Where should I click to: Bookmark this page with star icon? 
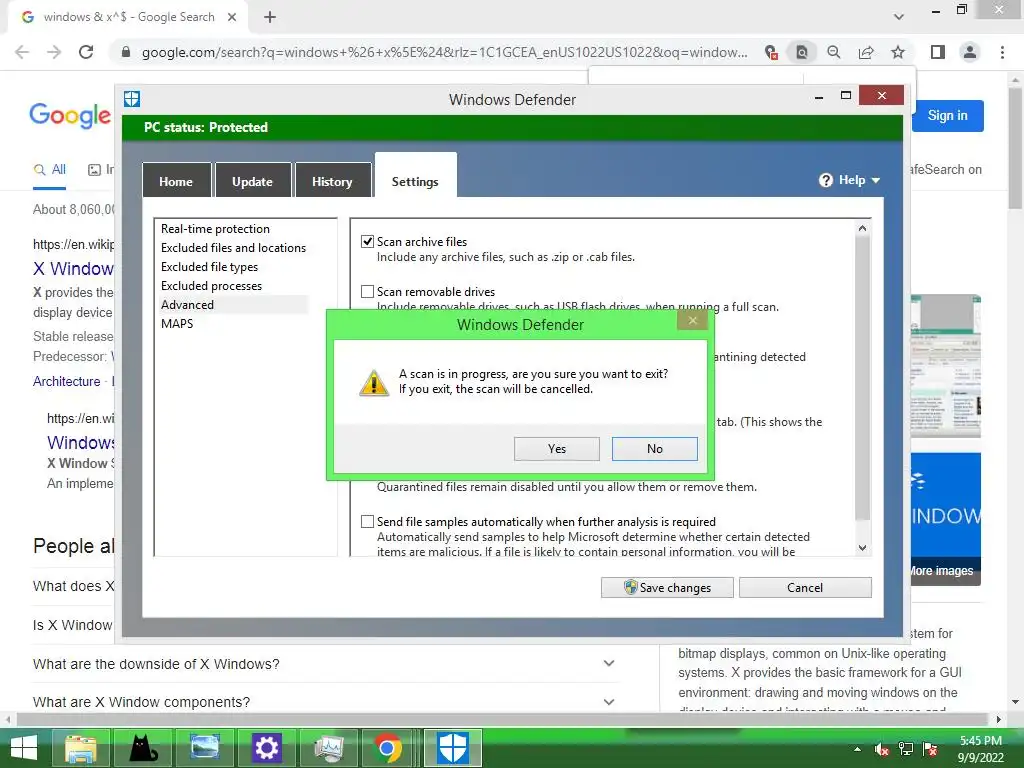tap(898, 52)
